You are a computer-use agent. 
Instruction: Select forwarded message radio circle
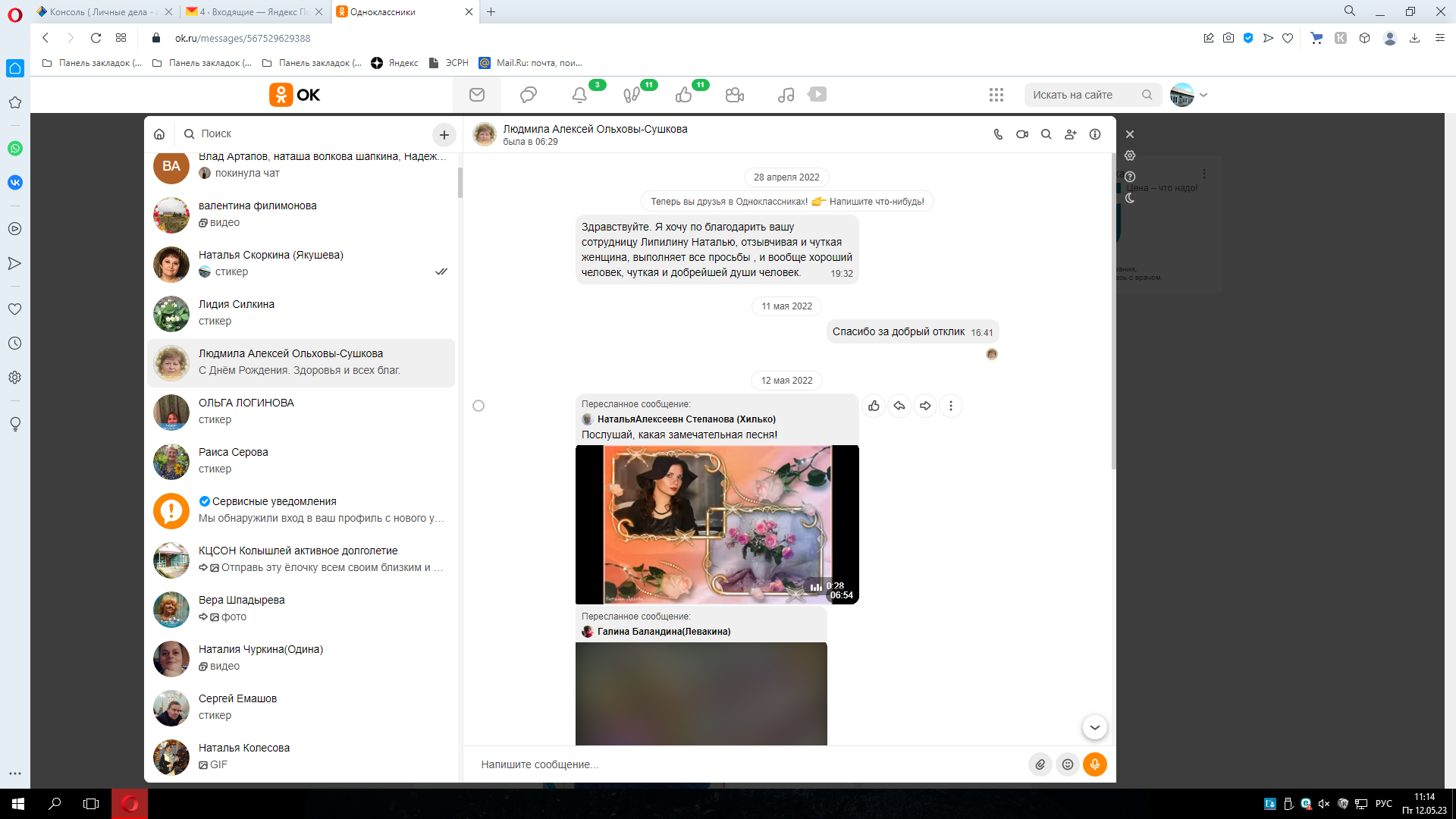tap(479, 406)
